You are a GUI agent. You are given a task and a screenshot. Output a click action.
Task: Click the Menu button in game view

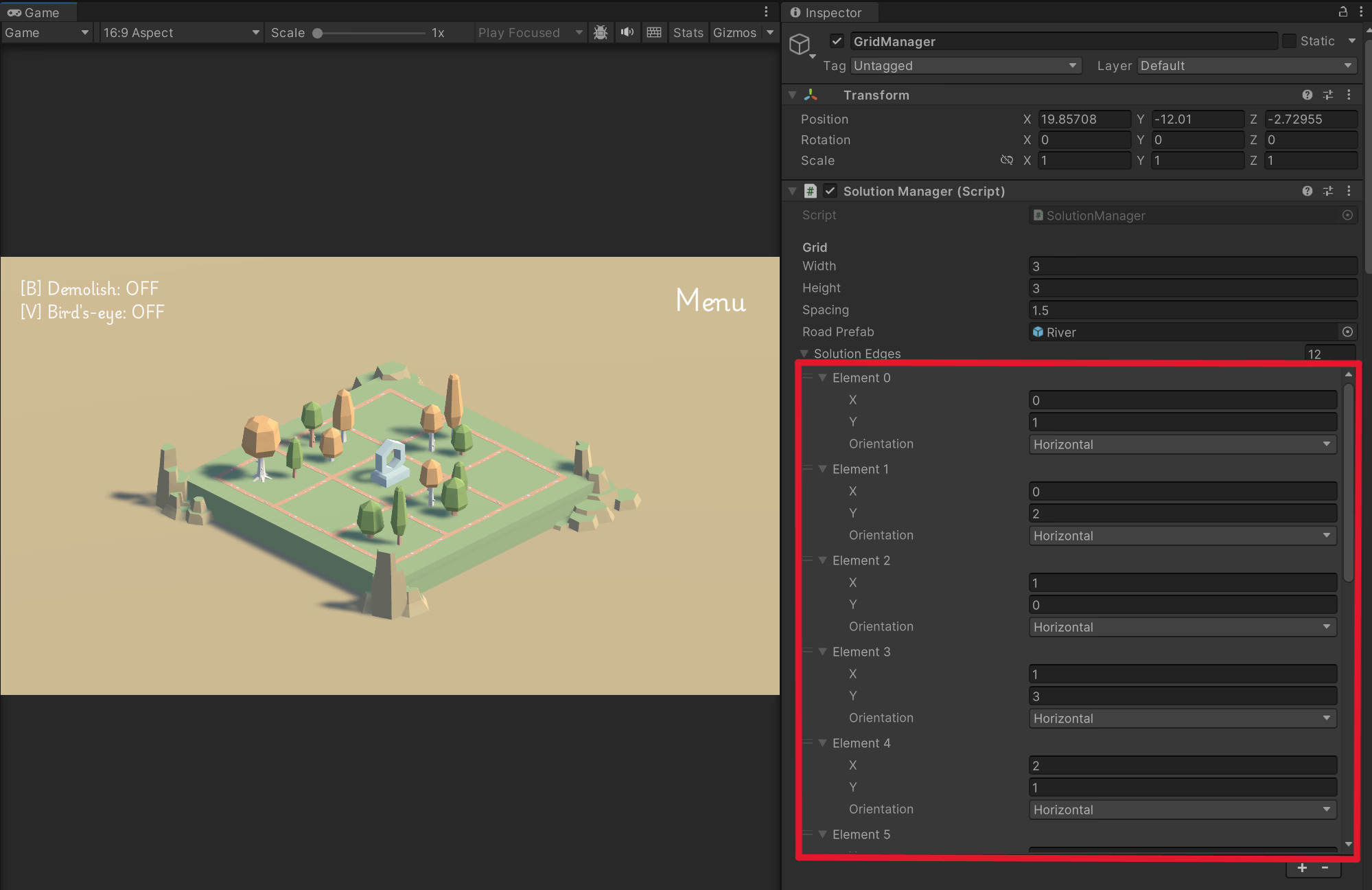[x=710, y=300]
